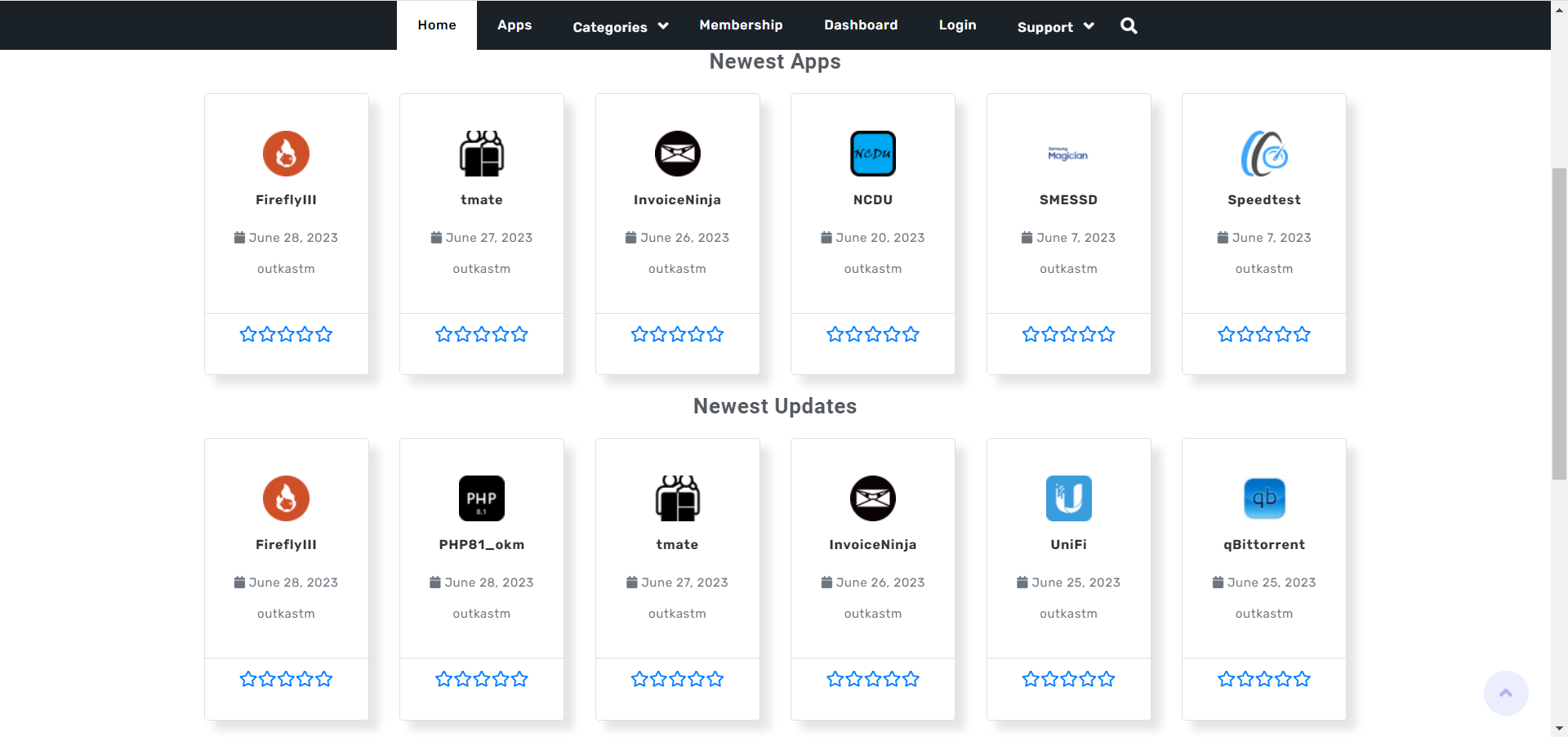This screenshot has height=737, width=1568.
Task: Open tmate icon under Newest Apps
Action: [482, 154]
